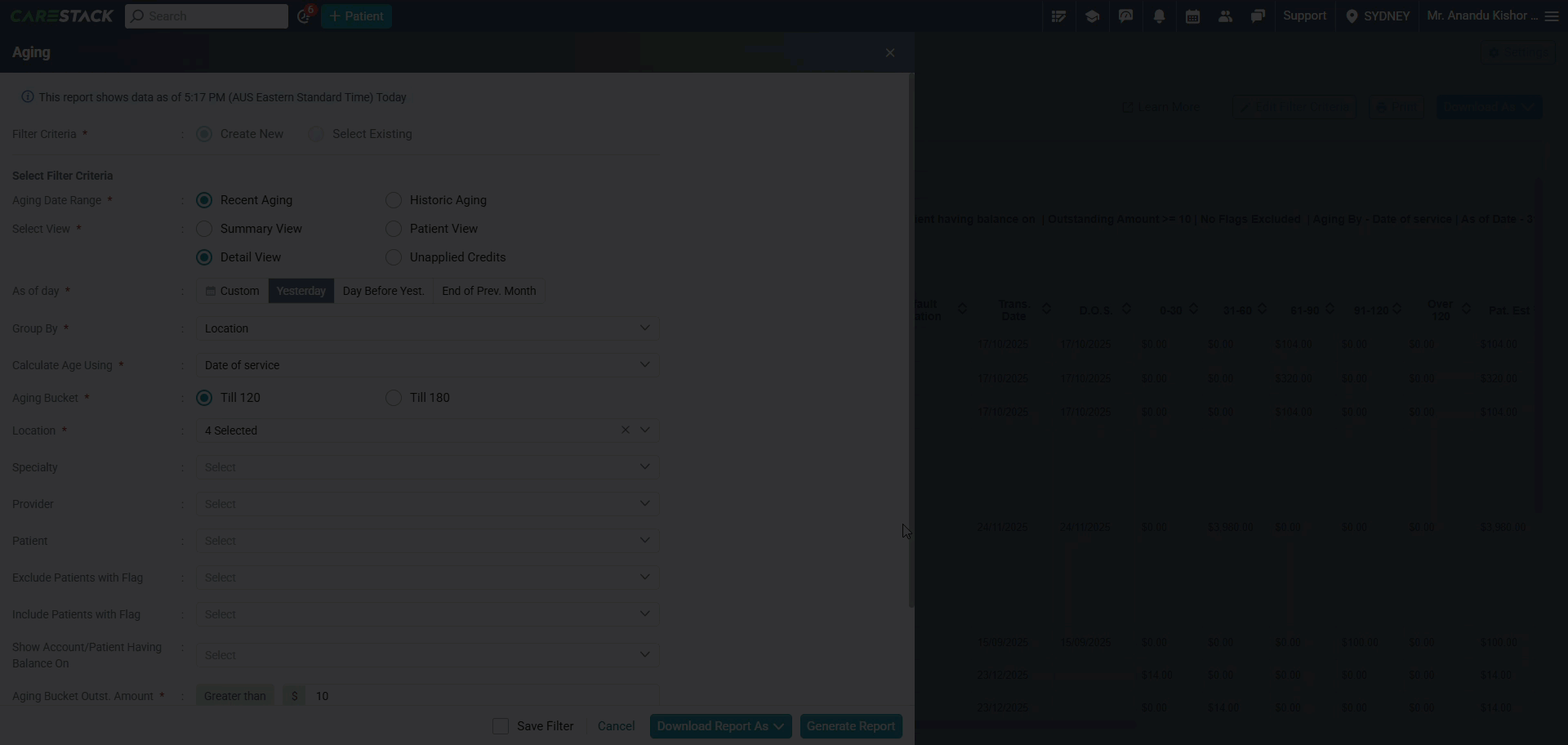Click Generate Report button
This screenshot has height=745, width=1568.
pyautogui.click(x=851, y=726)
